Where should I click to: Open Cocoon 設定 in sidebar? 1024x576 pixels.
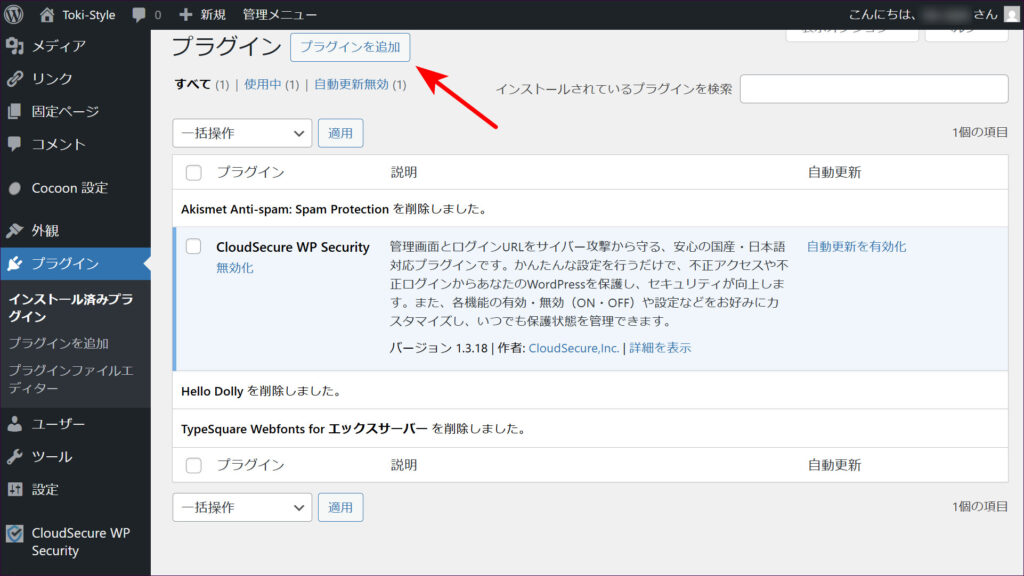coord(69,188)
